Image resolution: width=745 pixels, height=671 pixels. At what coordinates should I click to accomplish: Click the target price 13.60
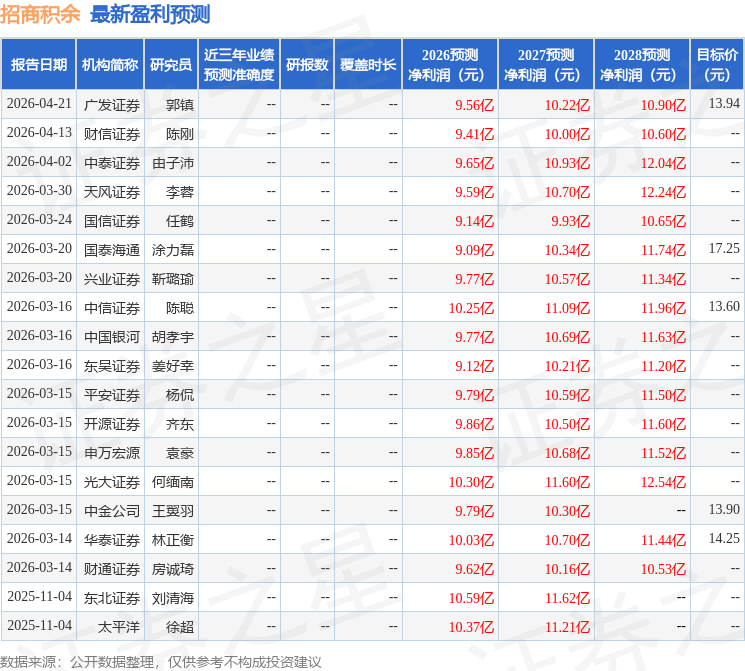pyautogui.click(x=724, y=306)
